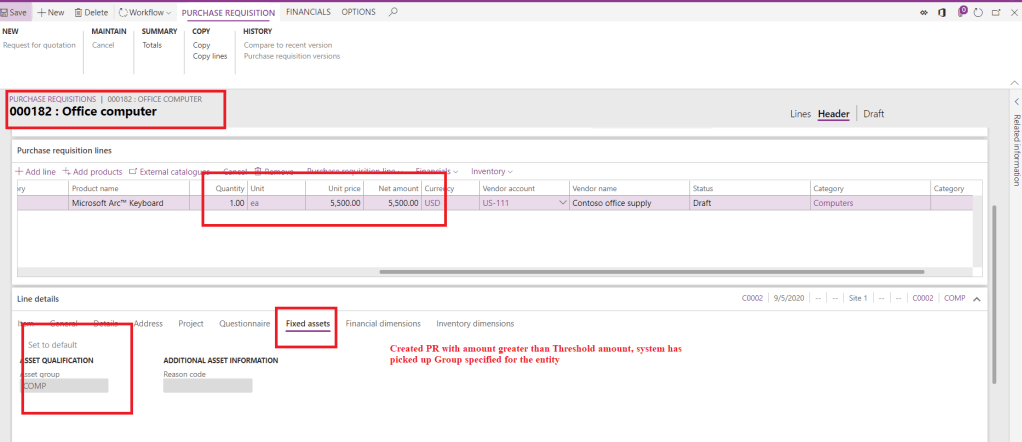Expand the Related information side panel
This screenshot has width=1022, height=442.
(x=1016, y=103)
